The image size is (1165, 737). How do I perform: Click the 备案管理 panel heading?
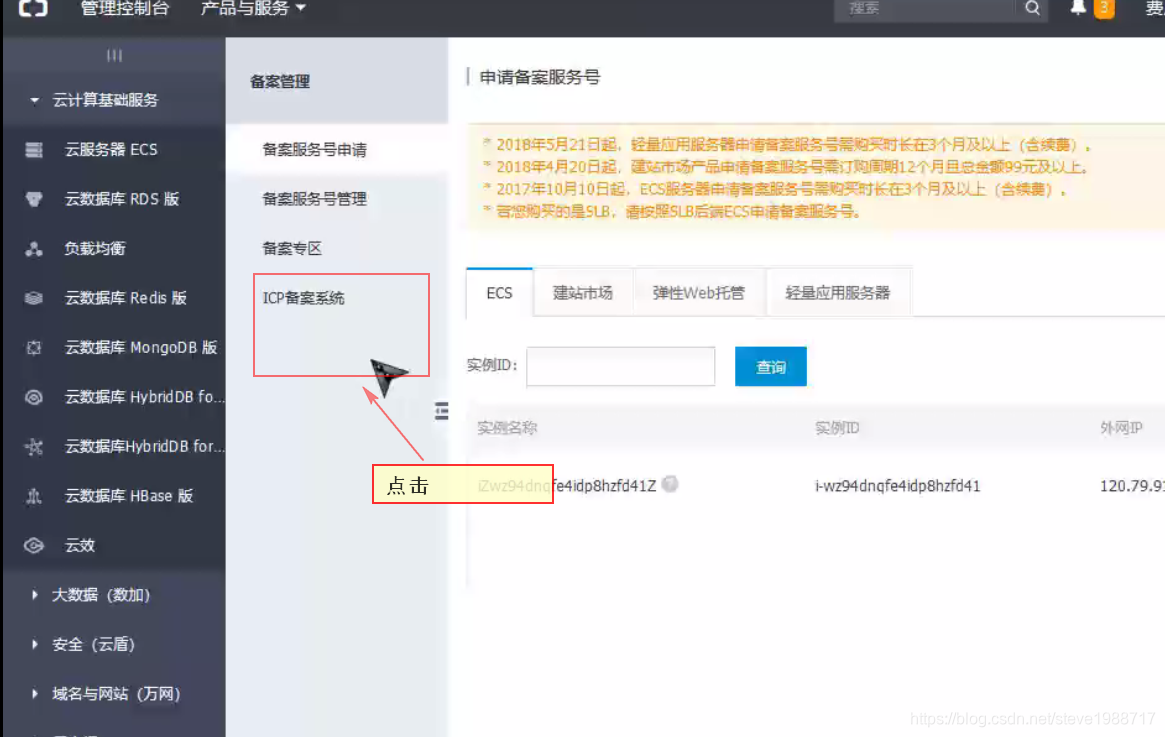coord(280,81)
